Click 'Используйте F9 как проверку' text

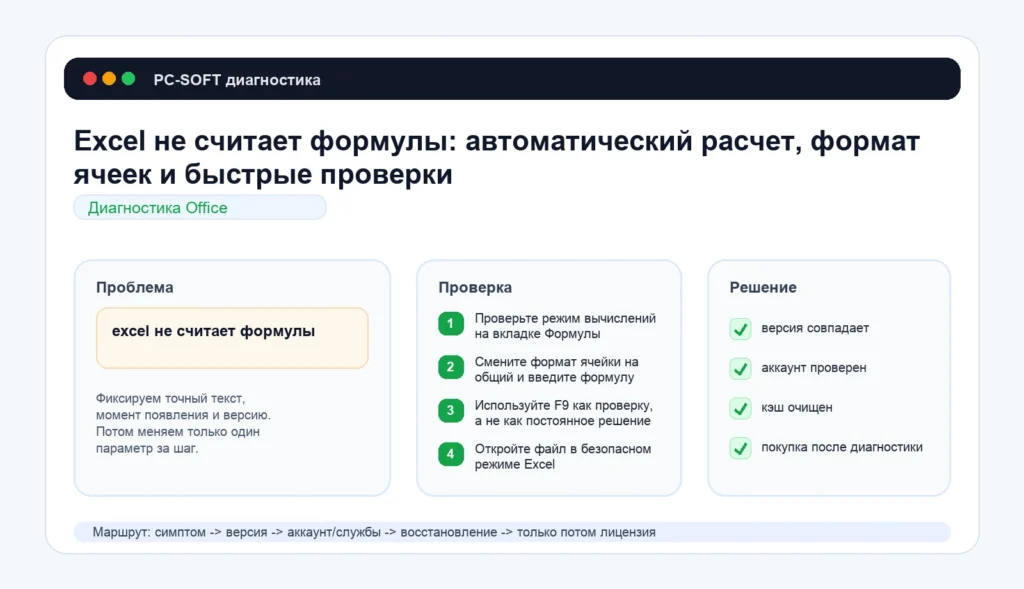point(564,413)
